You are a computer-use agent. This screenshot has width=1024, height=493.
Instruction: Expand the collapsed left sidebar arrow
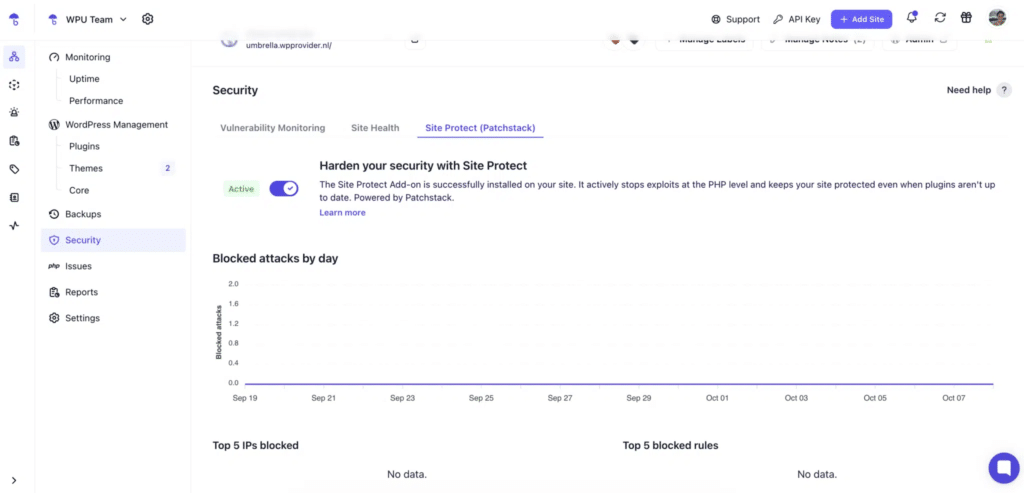pyautogui.click(x=14, y=480)
